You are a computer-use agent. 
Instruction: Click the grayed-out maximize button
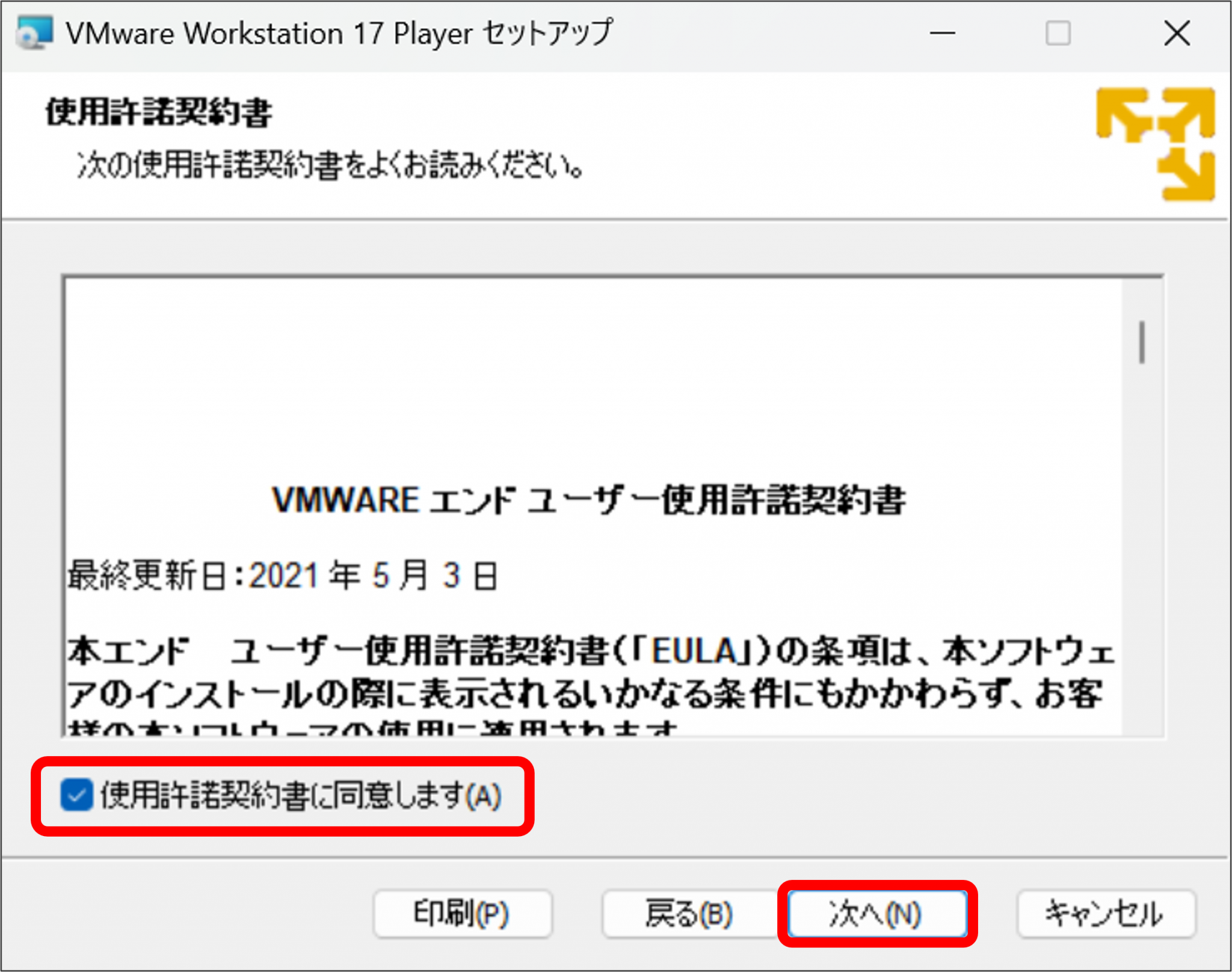1058,33
